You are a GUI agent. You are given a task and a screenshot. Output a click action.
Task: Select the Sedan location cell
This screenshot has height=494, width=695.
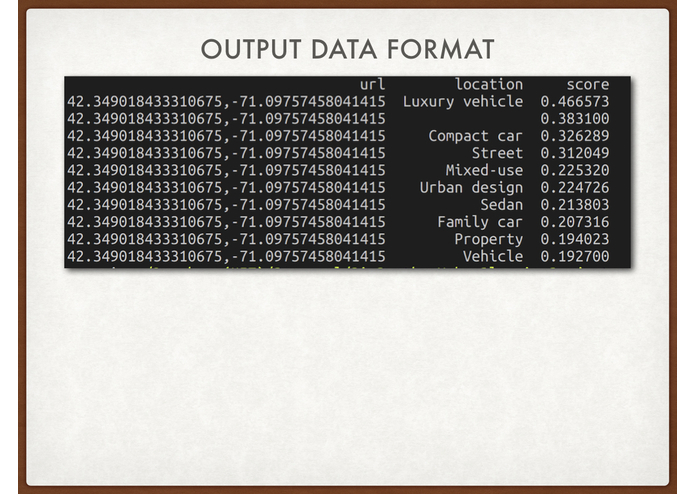coord(502,205)
